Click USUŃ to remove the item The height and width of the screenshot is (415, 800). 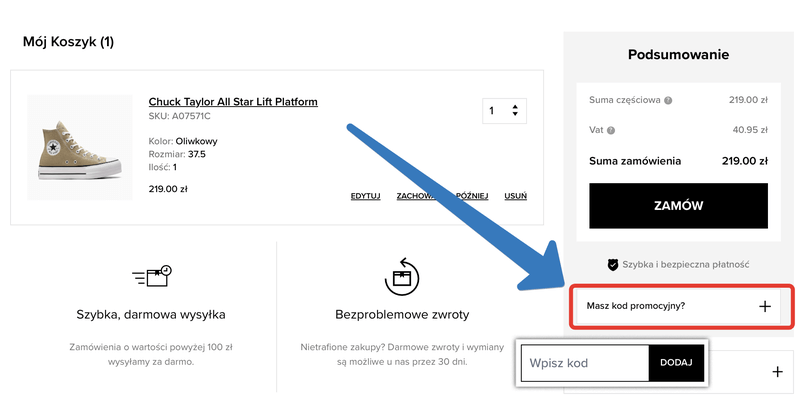click(515, 196)
